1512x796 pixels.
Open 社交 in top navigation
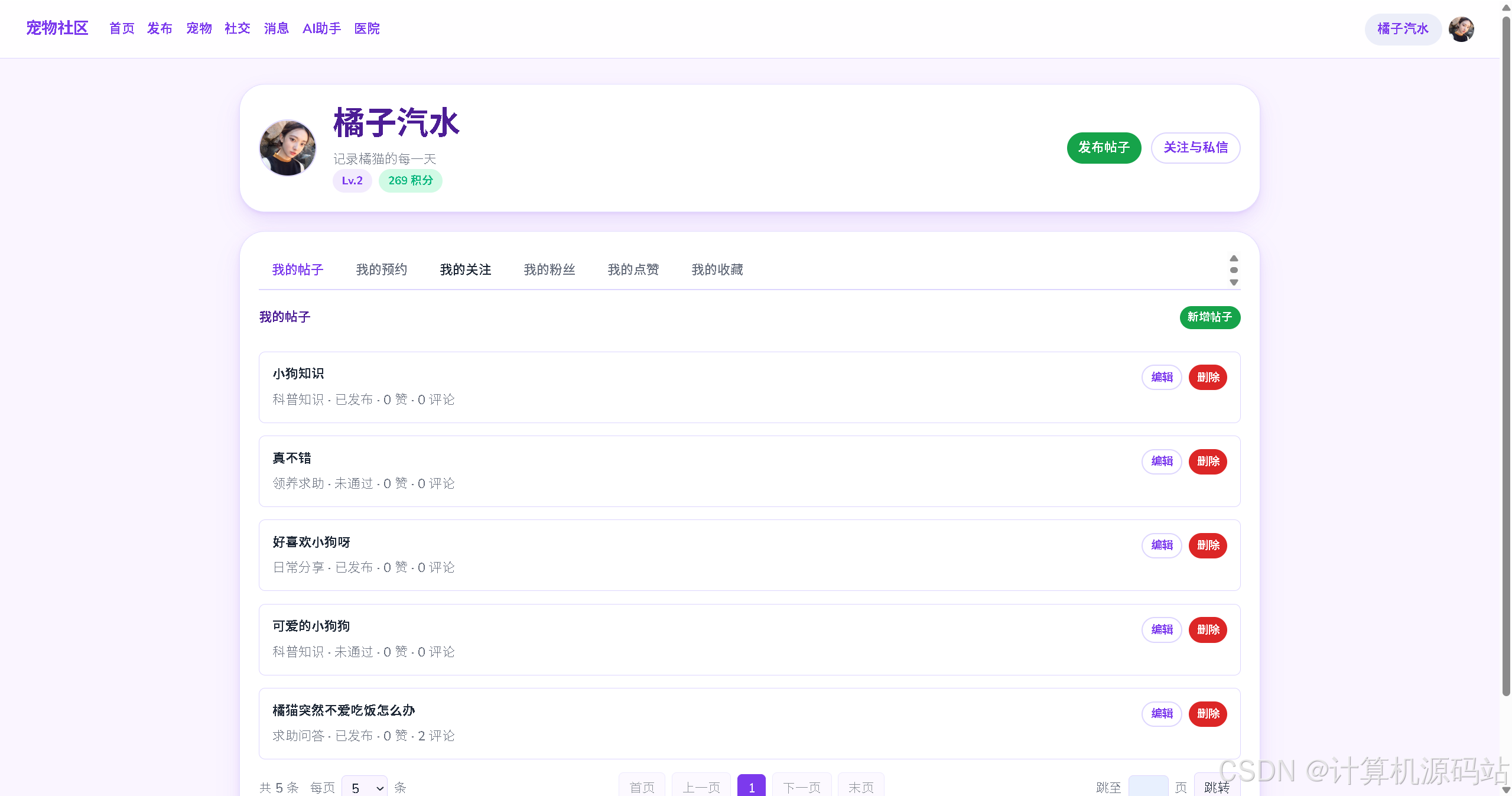(x=238, y=28)
